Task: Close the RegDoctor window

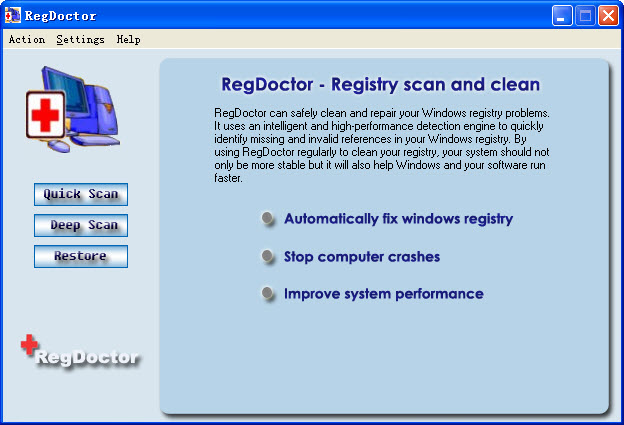Action: tap(608, 15)
